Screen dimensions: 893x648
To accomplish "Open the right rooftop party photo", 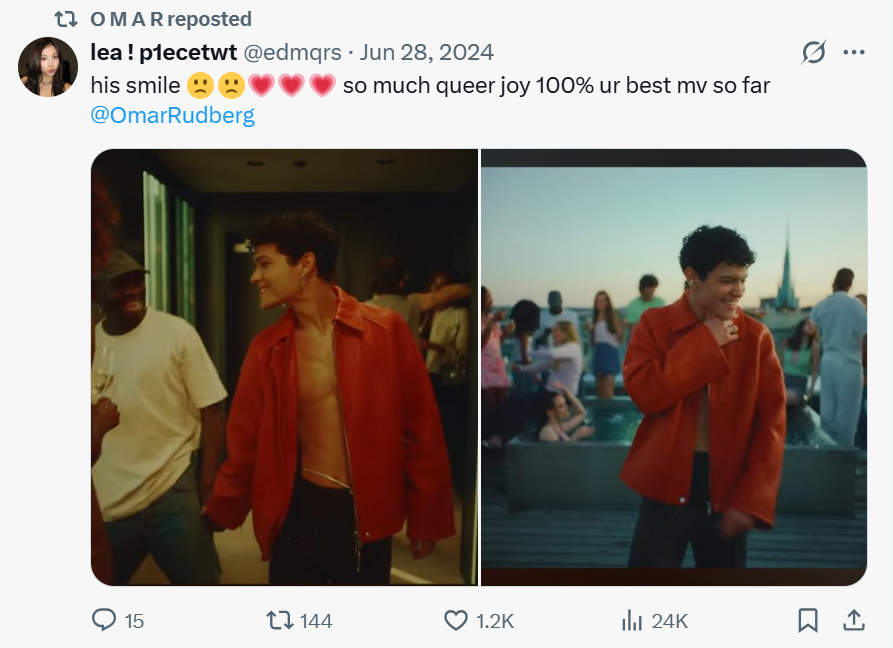I will [x=674, y=367].
